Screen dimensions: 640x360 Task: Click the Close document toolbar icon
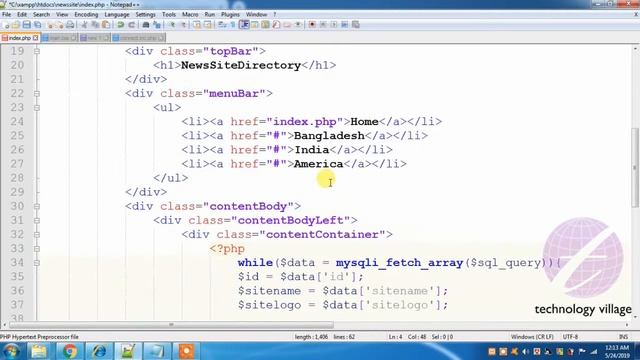click(50, 25)
